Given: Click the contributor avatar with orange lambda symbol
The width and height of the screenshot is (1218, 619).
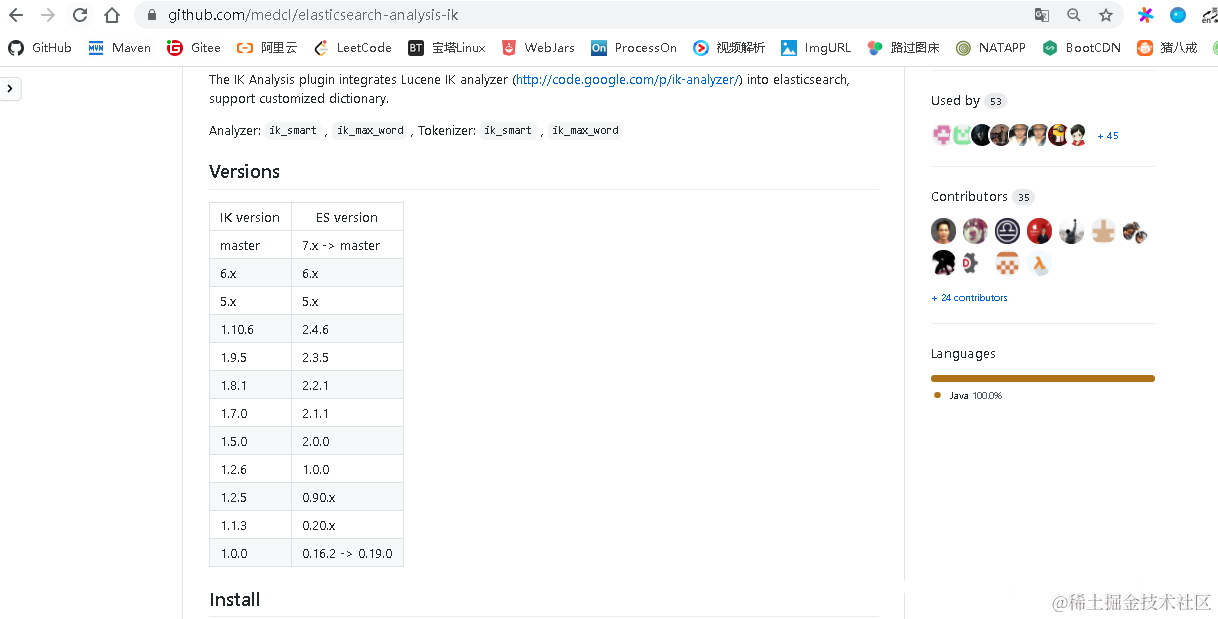Looking at the screenshot, I should 1039,264.
